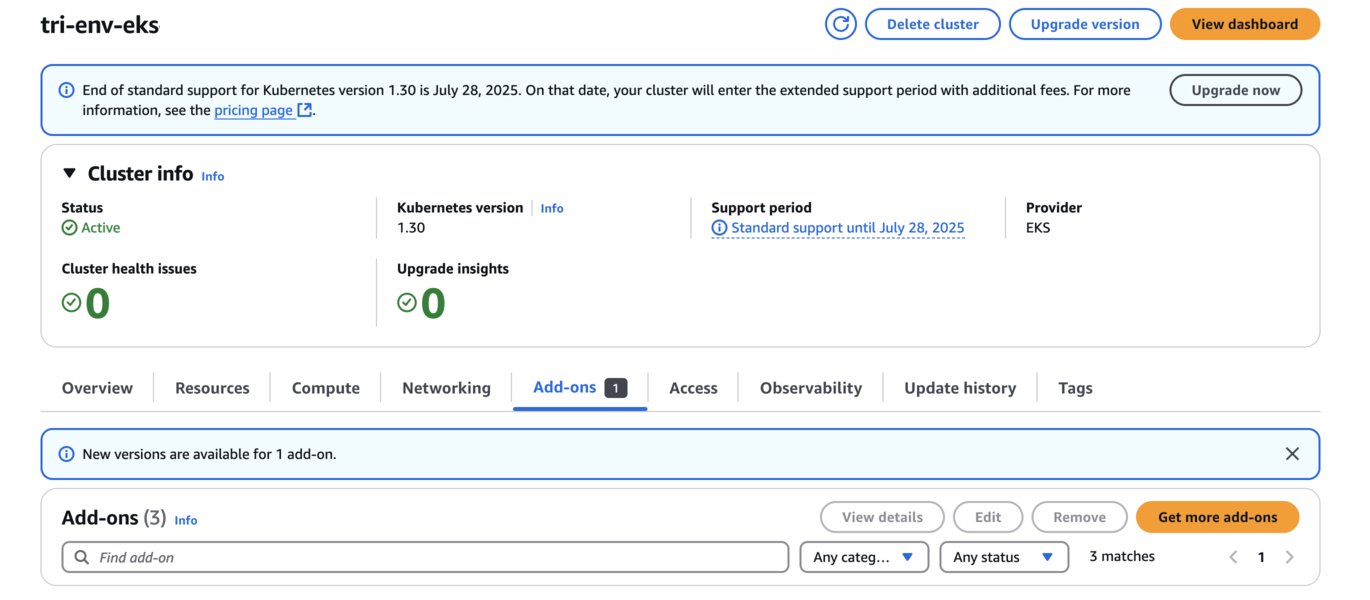Click the Upgrade now button
This screenshot has height=600, width=1370.
(x=1235, y=90)
